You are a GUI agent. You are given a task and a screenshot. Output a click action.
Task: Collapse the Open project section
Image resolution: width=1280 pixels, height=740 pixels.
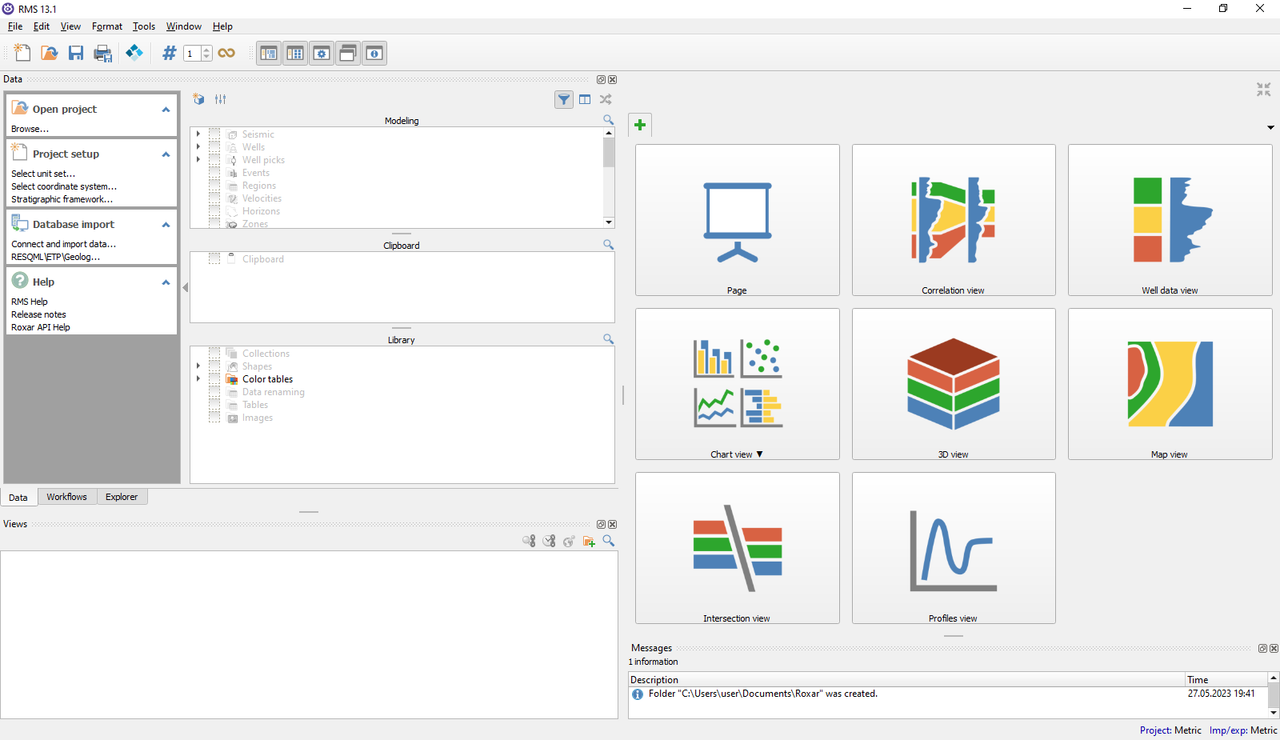166,109
